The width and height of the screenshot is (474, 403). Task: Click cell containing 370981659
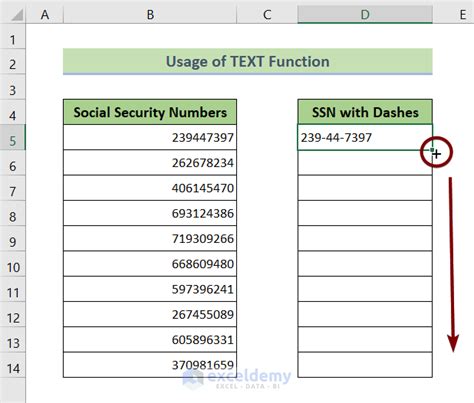[150, 365]
